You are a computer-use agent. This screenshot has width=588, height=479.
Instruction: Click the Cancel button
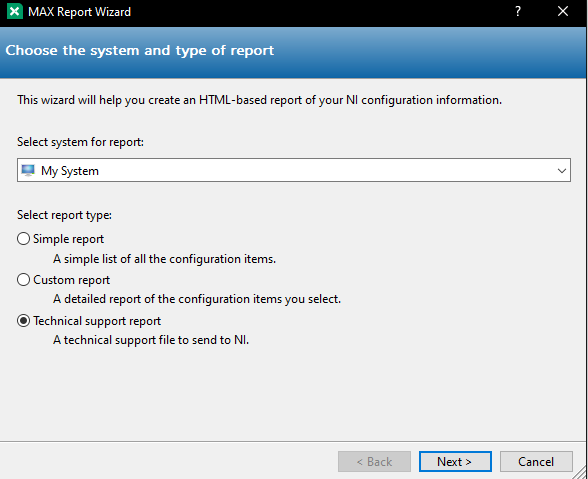click(x=536, y=461)
